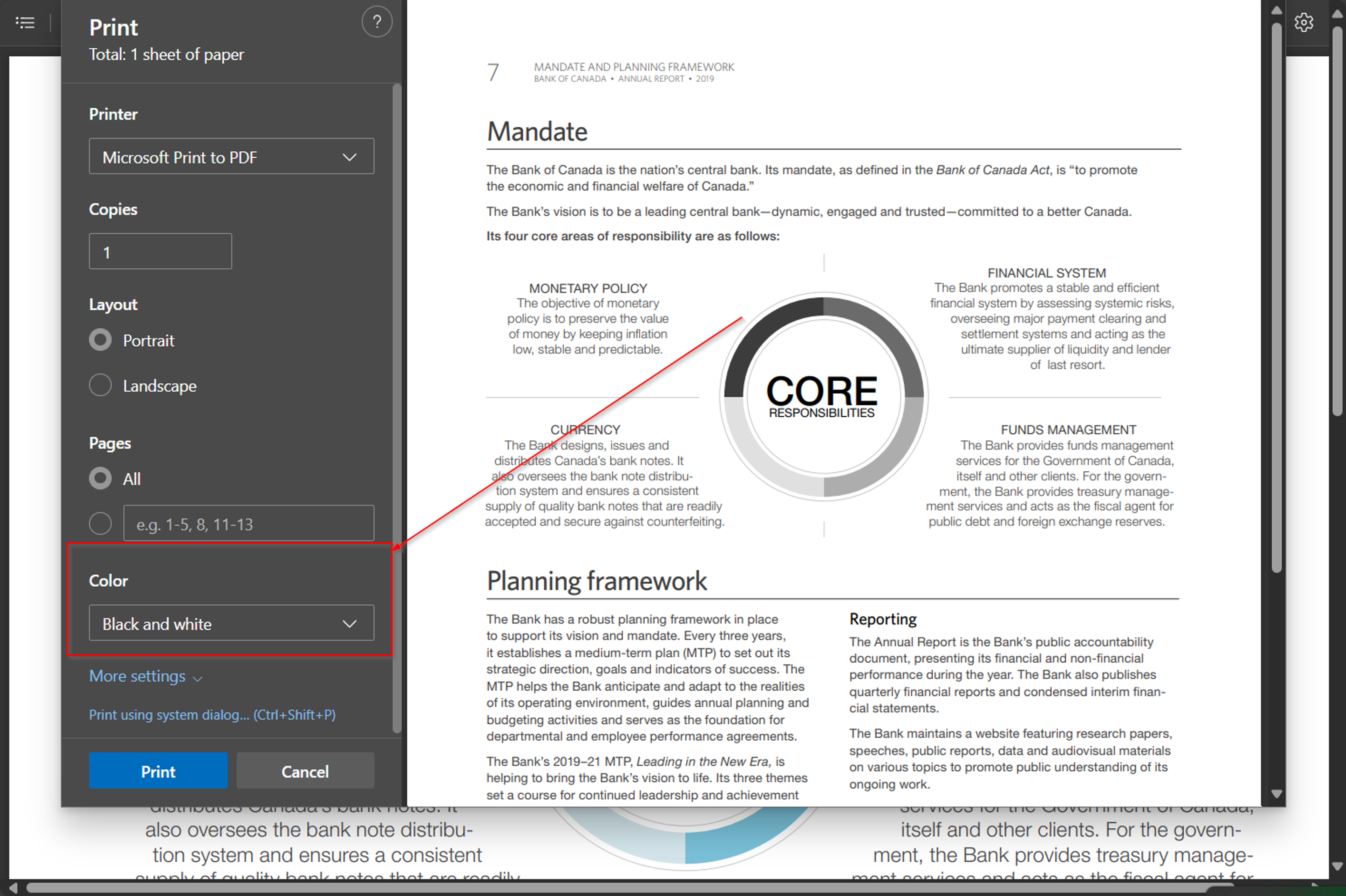This screenshot has height=896, width=1346.
Task: Click the 'Color' section label
Action: pyautogui.click(x=108, y=581)
